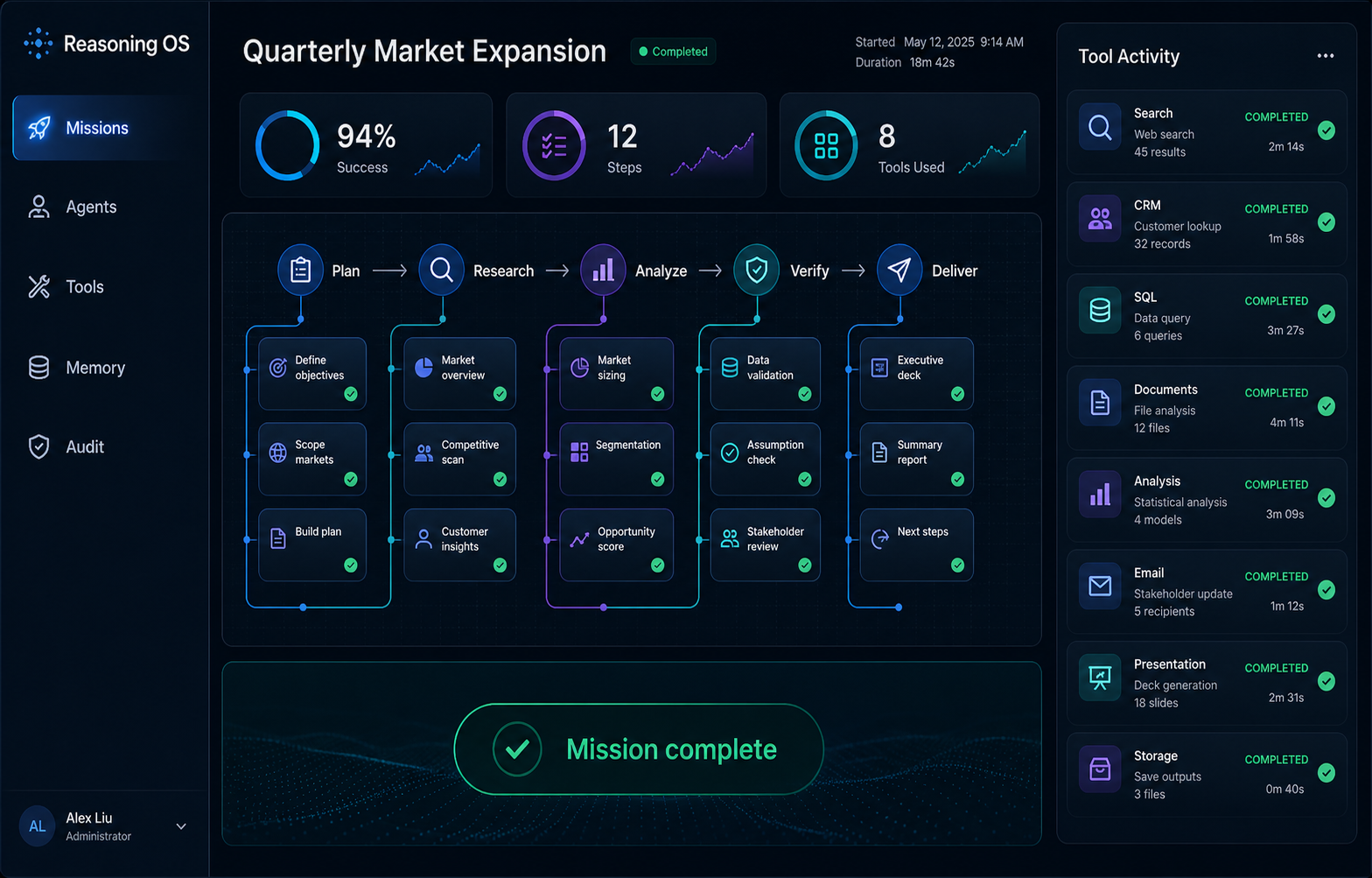Click the AL user avatar

point(38,826)
